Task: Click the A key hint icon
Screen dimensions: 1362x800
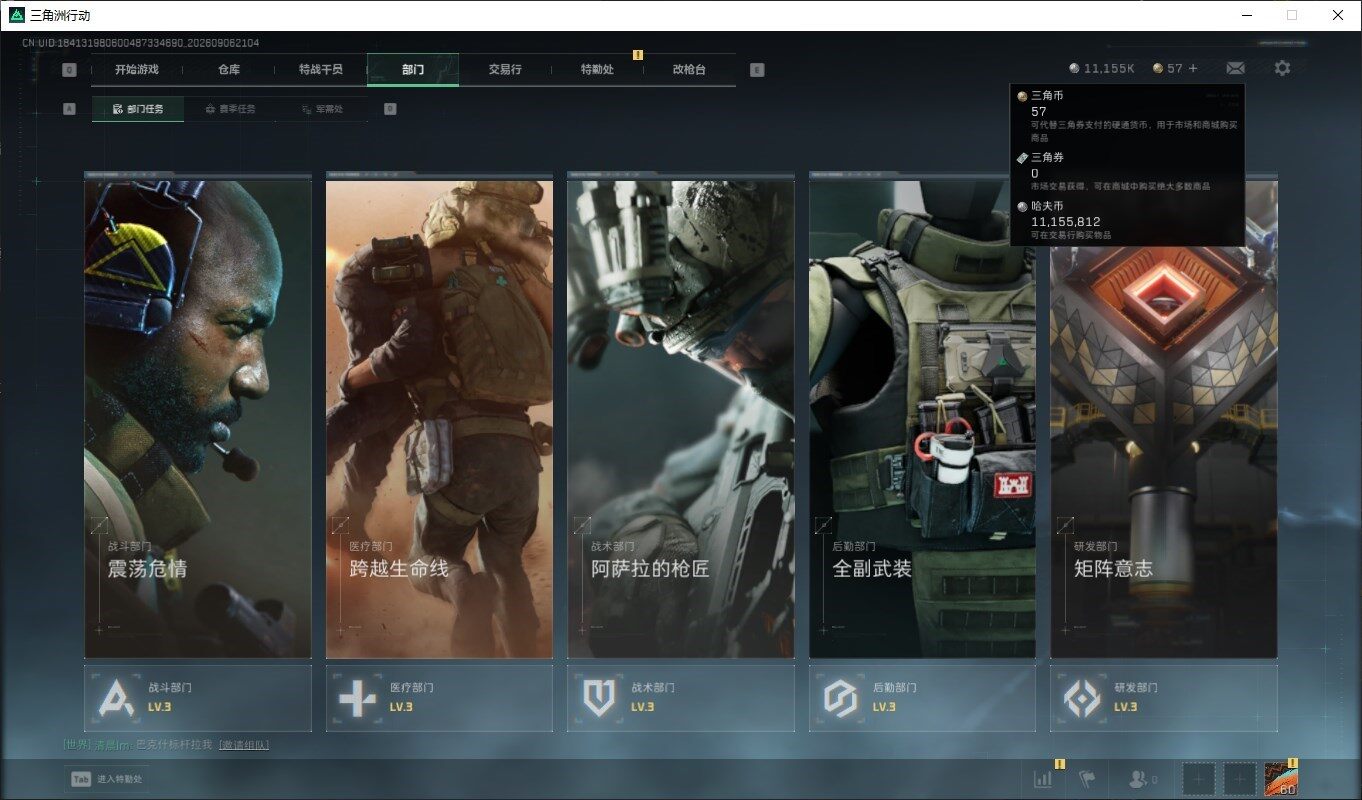Action: pyautogui.click(x=69, y=109)
